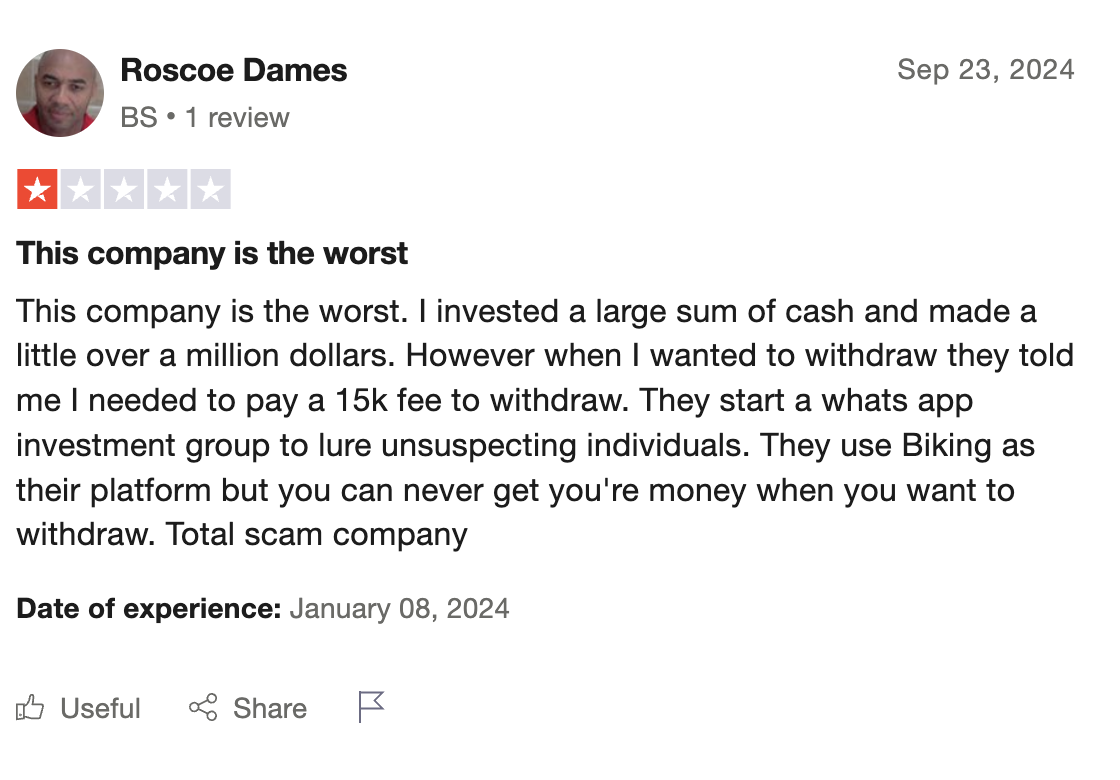Click 'Total scam company' closing sentence
Screen dimensions: 1120x780
[x=316, y=534]
